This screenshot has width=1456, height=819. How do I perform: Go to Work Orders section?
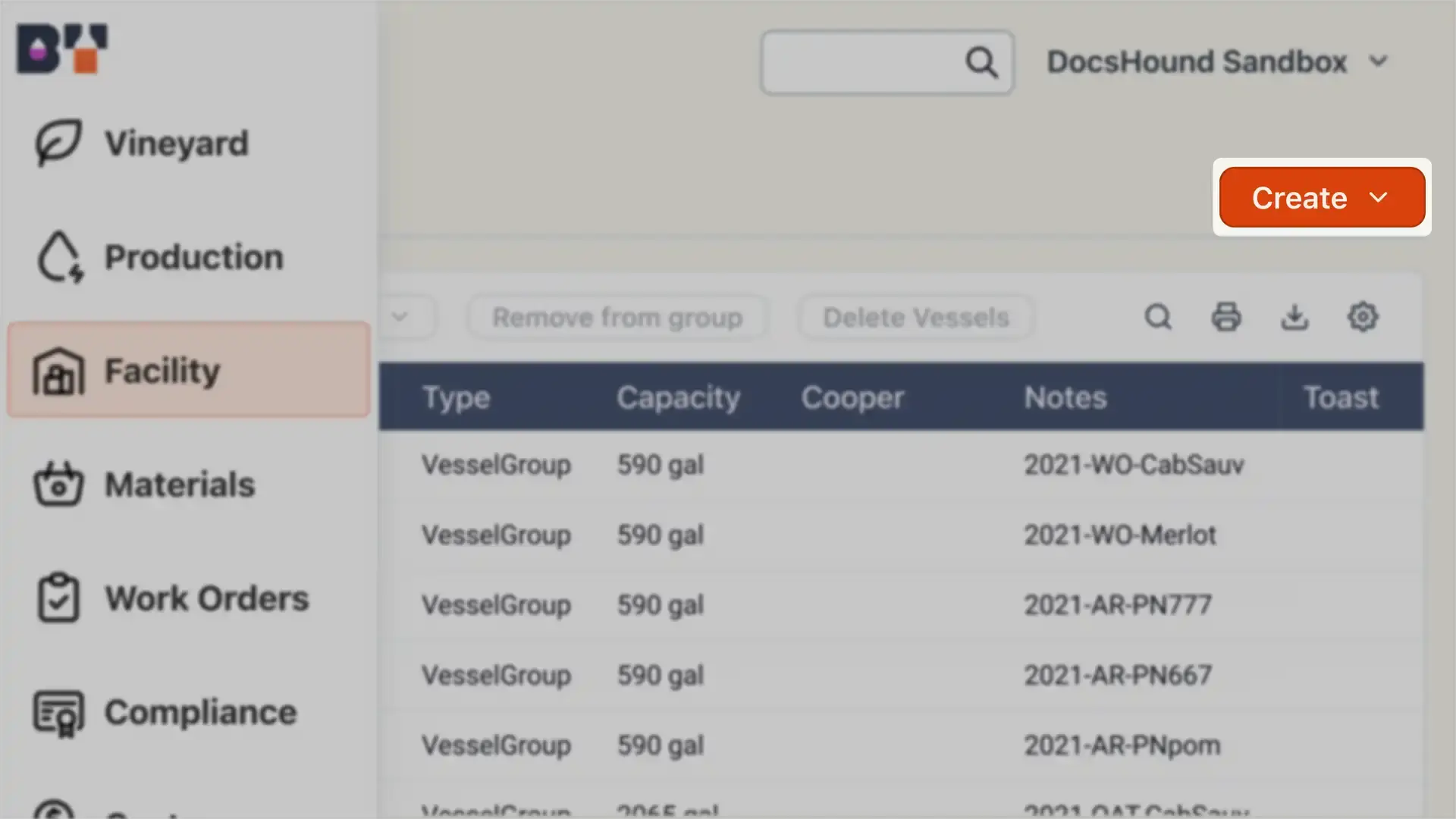pos(206,598)
